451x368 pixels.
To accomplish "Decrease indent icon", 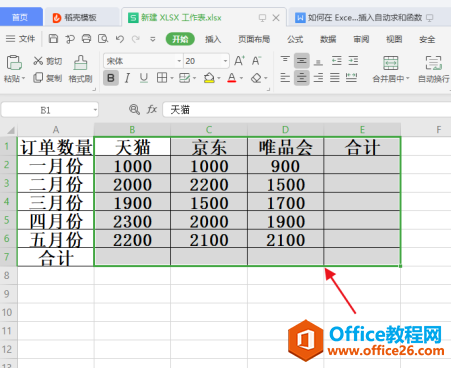I will coord(337,61).
